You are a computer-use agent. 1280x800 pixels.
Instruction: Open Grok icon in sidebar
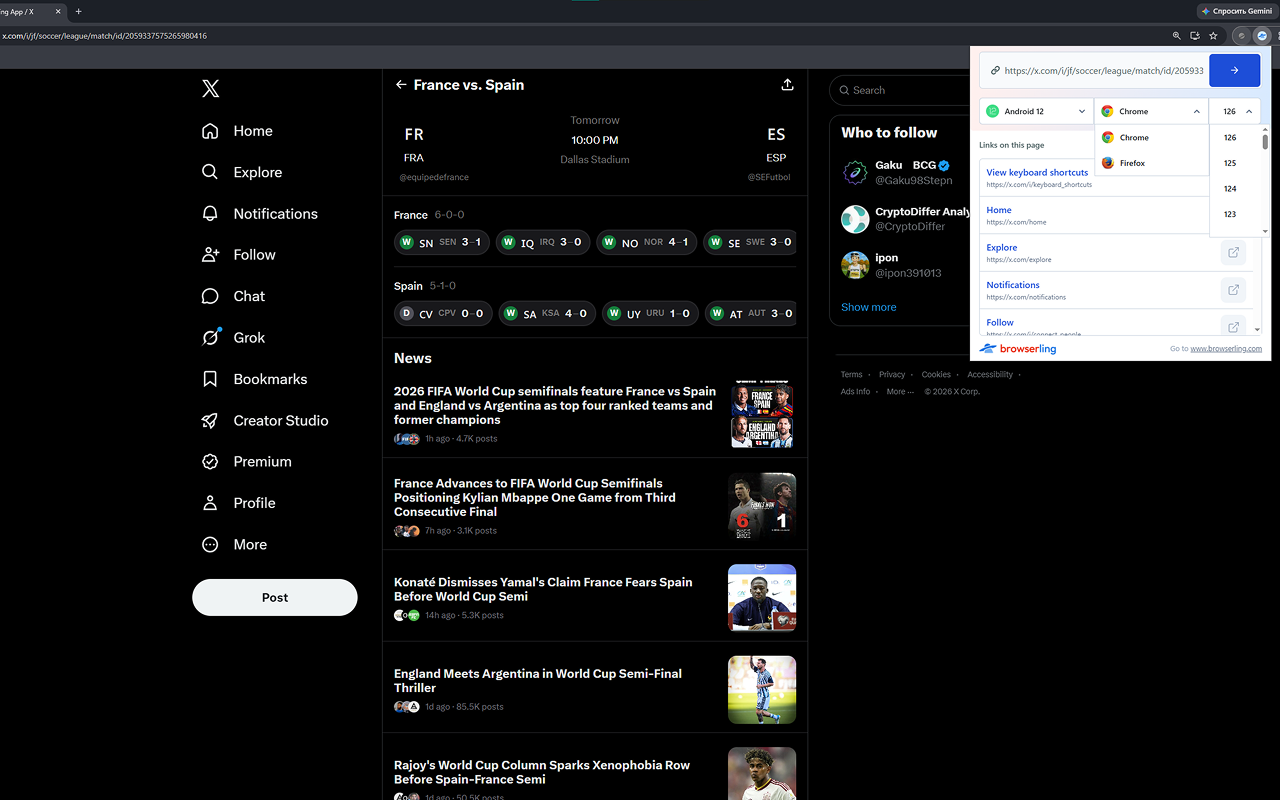click(210, 338)
